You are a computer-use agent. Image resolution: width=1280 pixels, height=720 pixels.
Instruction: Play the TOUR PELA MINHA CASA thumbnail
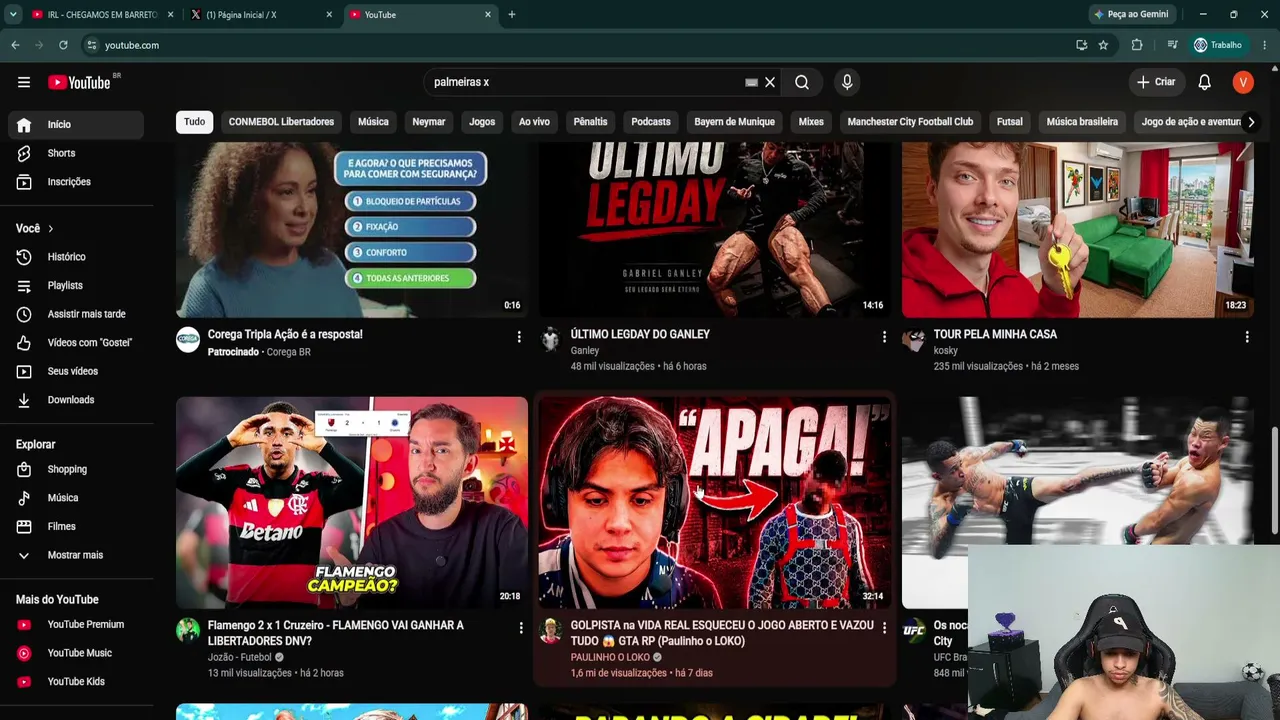(x=1078, y=230)
